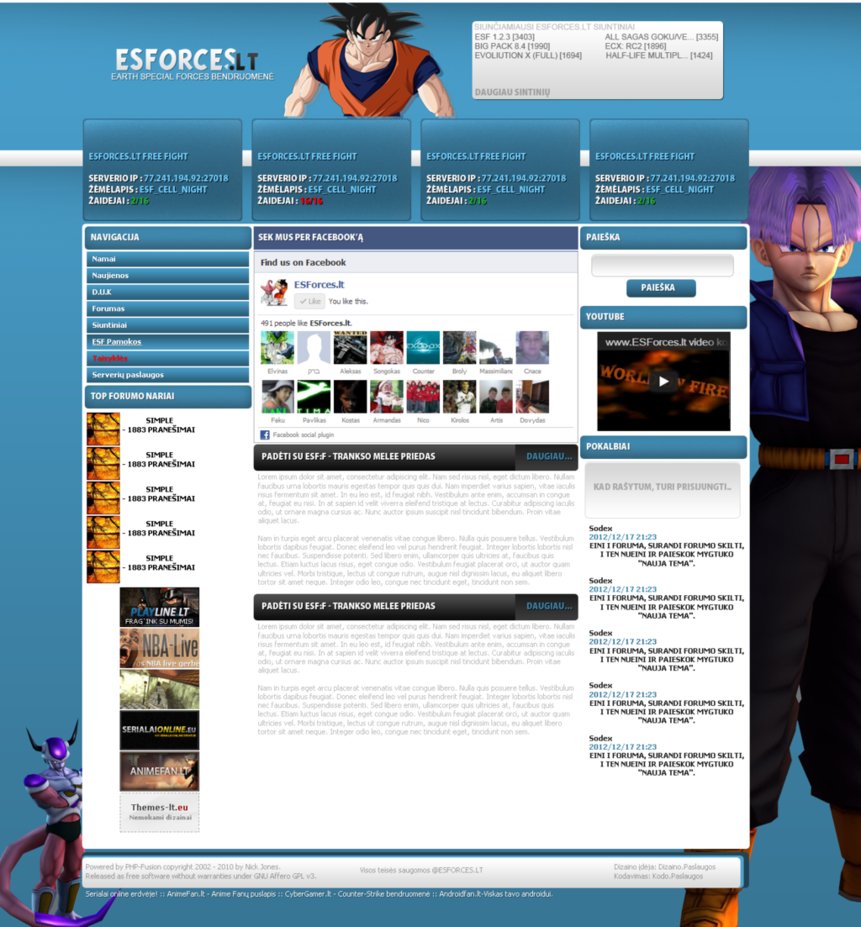Open Aleksas's Facebook avatar
Viewport: 861px width, 927px height.
[x=350, y=348]
